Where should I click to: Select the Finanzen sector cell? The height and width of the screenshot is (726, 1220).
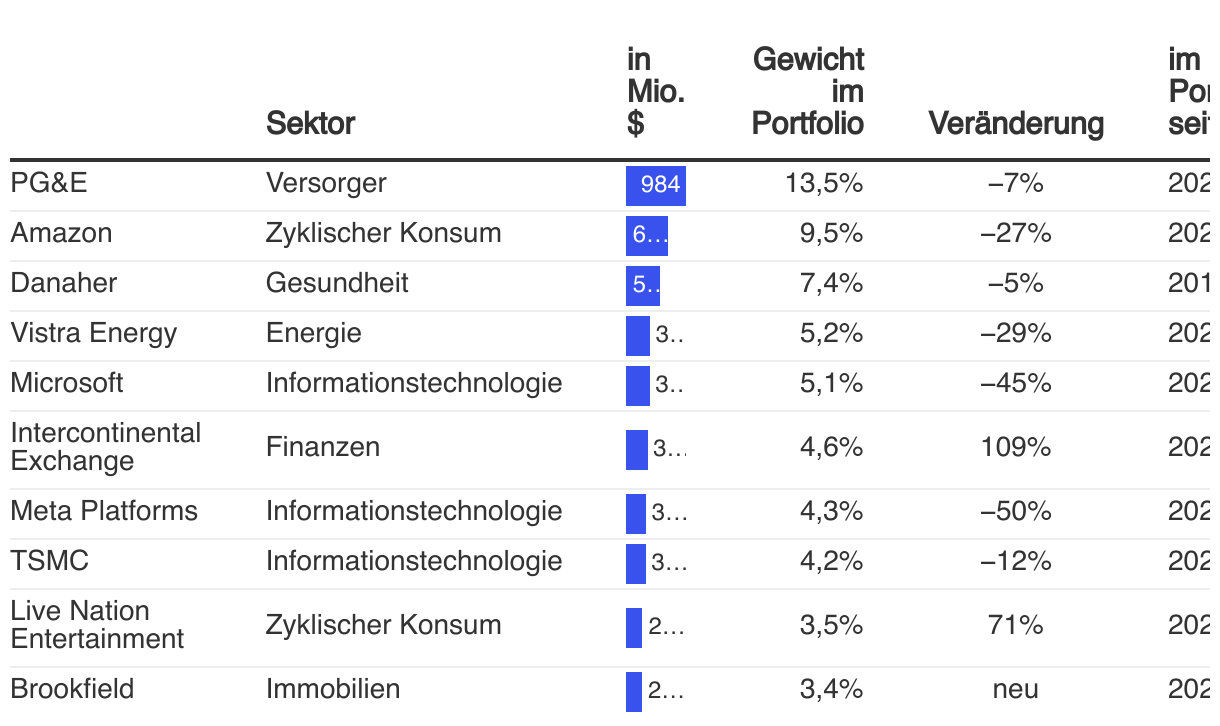tap(323, 447)
